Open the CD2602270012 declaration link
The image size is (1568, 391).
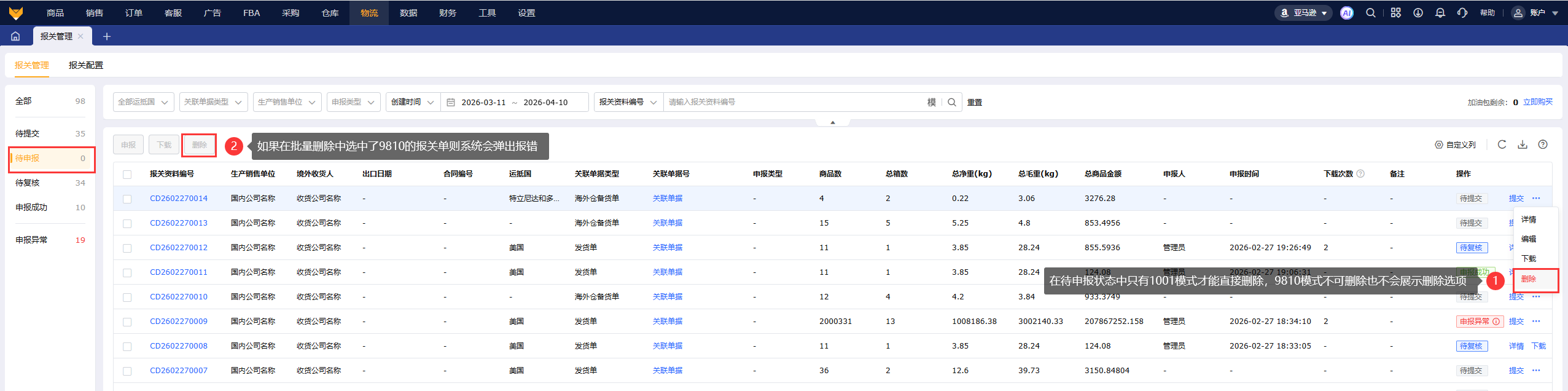[179, 248]
